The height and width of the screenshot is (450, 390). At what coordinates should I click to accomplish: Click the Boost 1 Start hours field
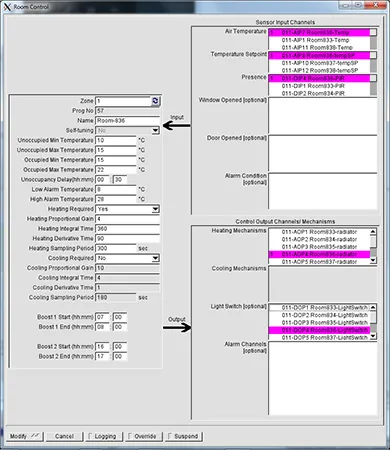click(x=102, y=317)
